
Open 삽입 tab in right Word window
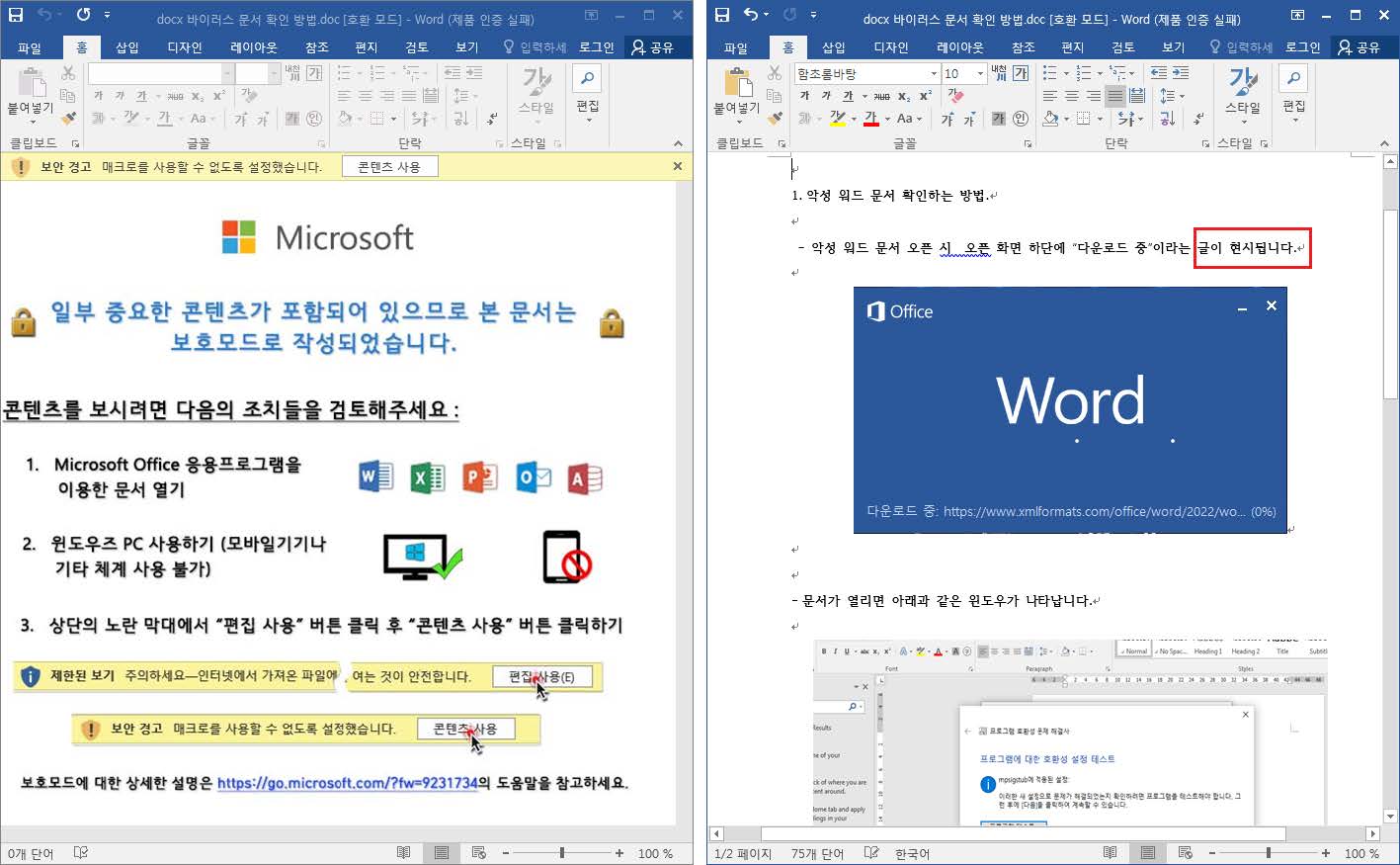pos(833,46)
